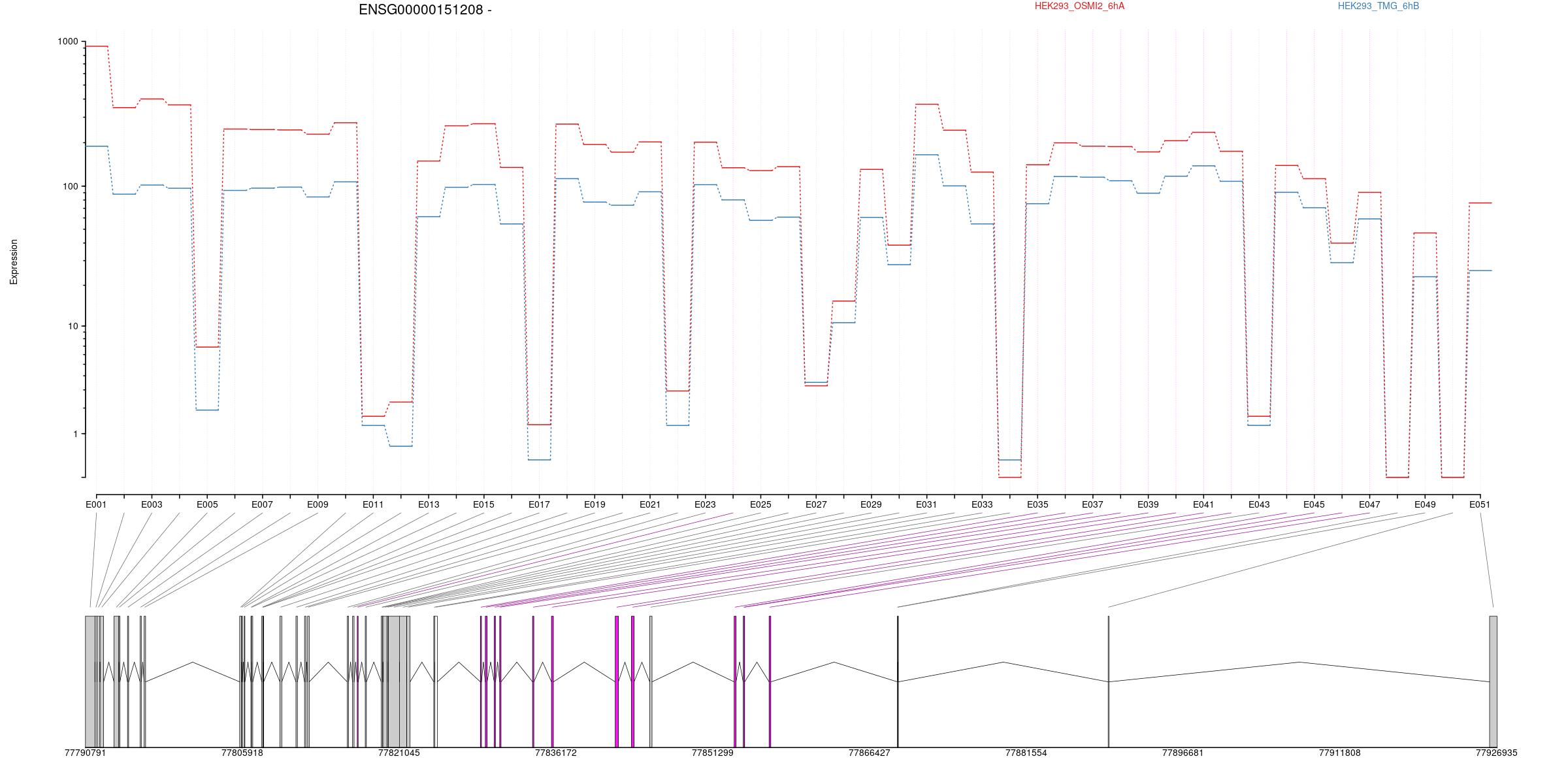Click genomic coordinate 77851299

coord(712,753)
